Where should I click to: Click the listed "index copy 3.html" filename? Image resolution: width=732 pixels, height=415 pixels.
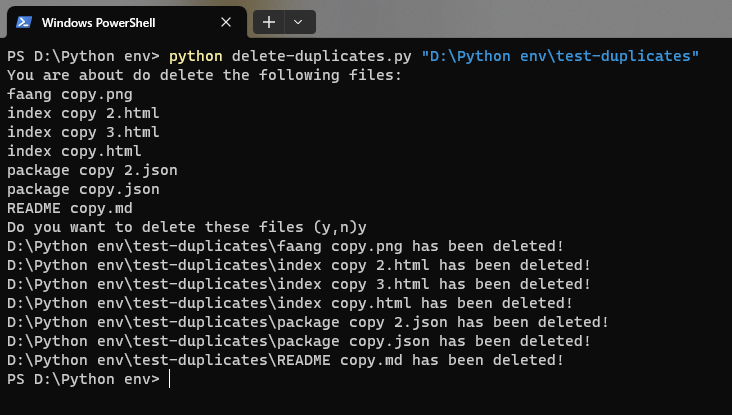83,132
